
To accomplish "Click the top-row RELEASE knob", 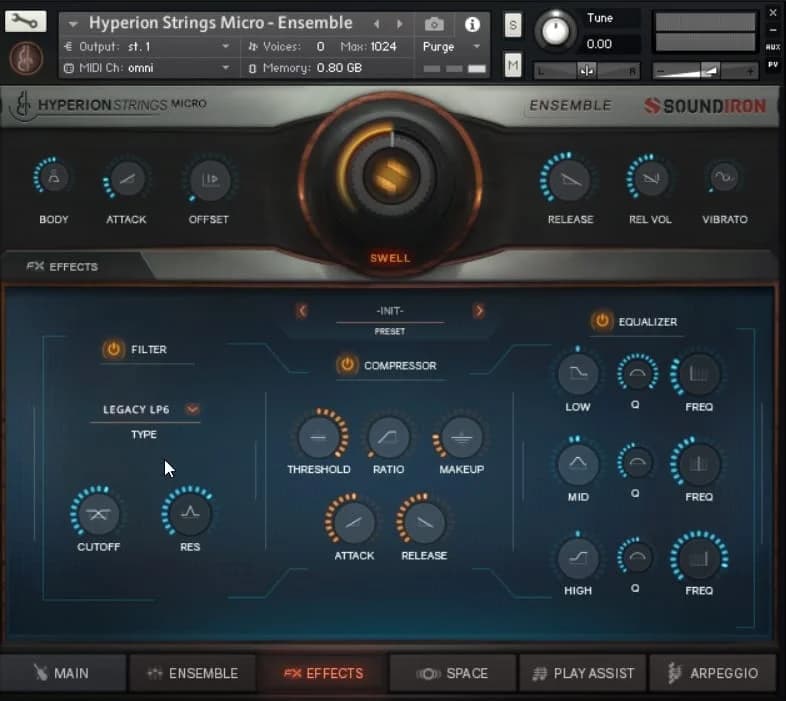I will coord(569,180).
